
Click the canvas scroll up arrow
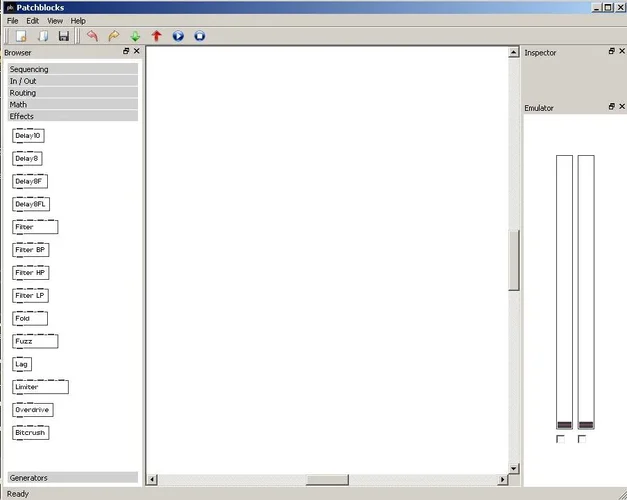point(514,52)
